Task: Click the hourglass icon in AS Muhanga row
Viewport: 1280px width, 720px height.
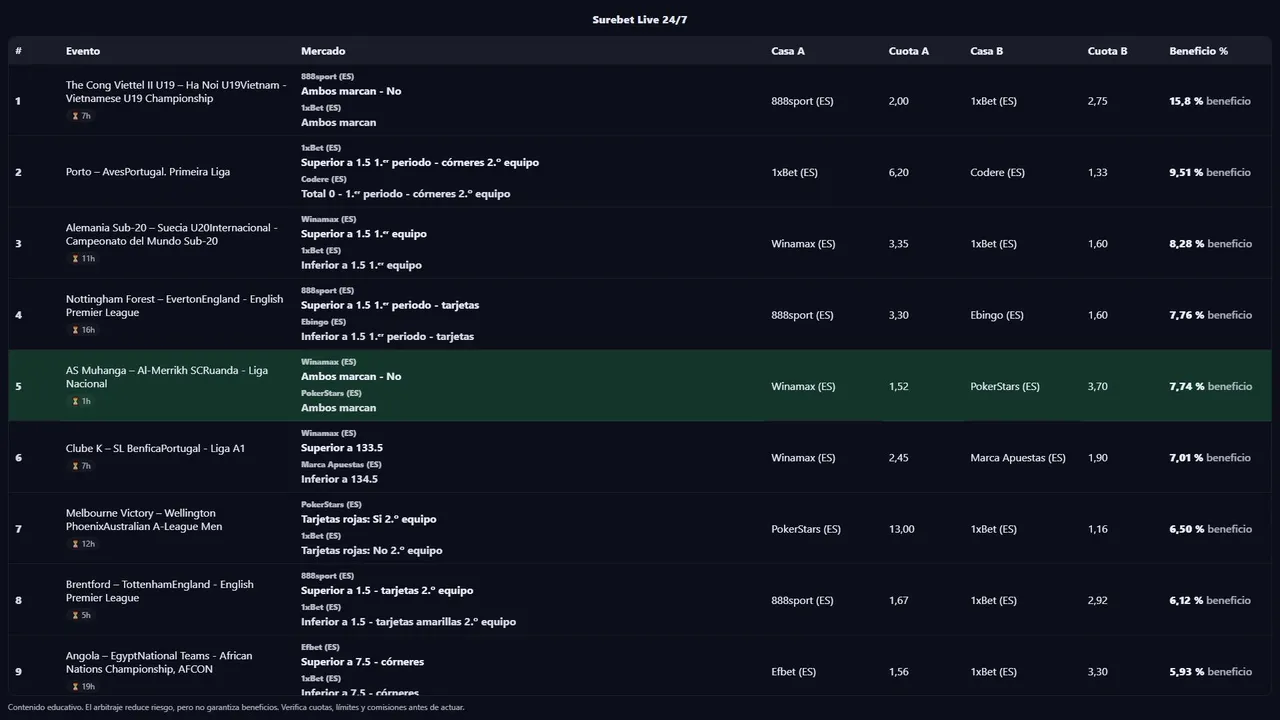Action: 74,402
